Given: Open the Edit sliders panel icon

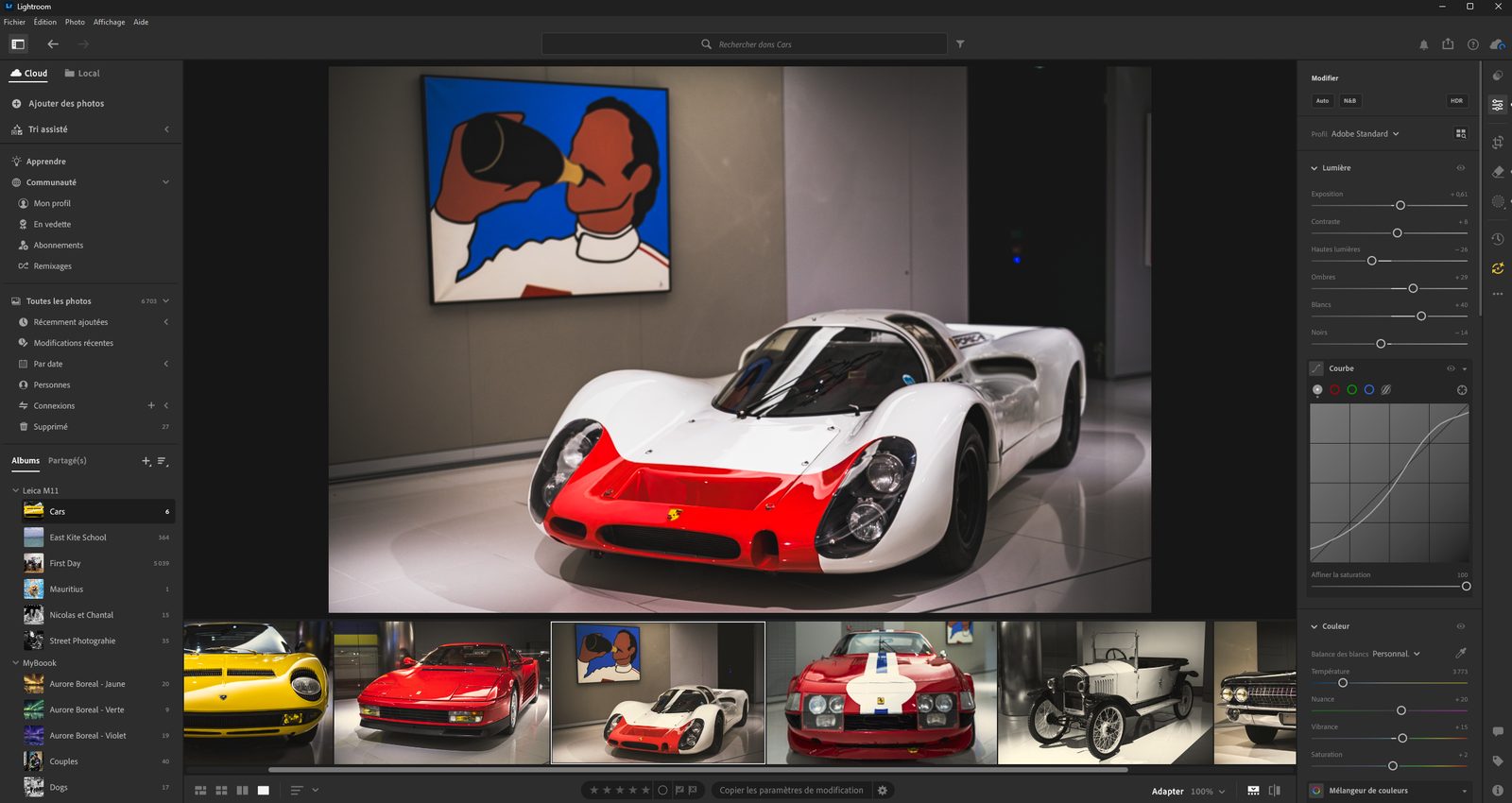Looking at the screenshot, I should point(1498,105).
